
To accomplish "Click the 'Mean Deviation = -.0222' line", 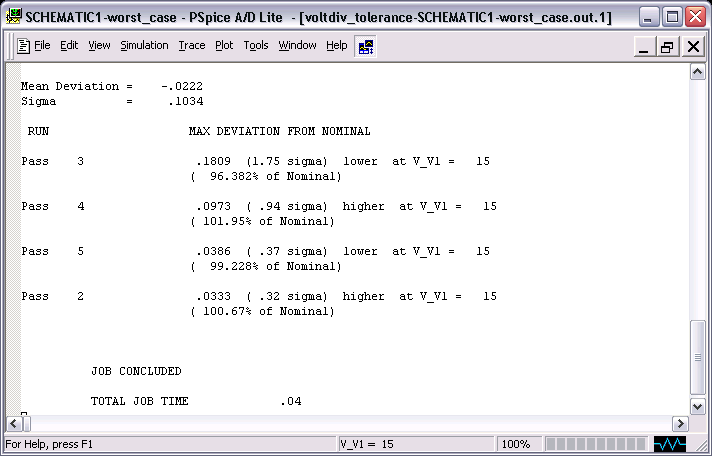I will [x=112, y=86].
